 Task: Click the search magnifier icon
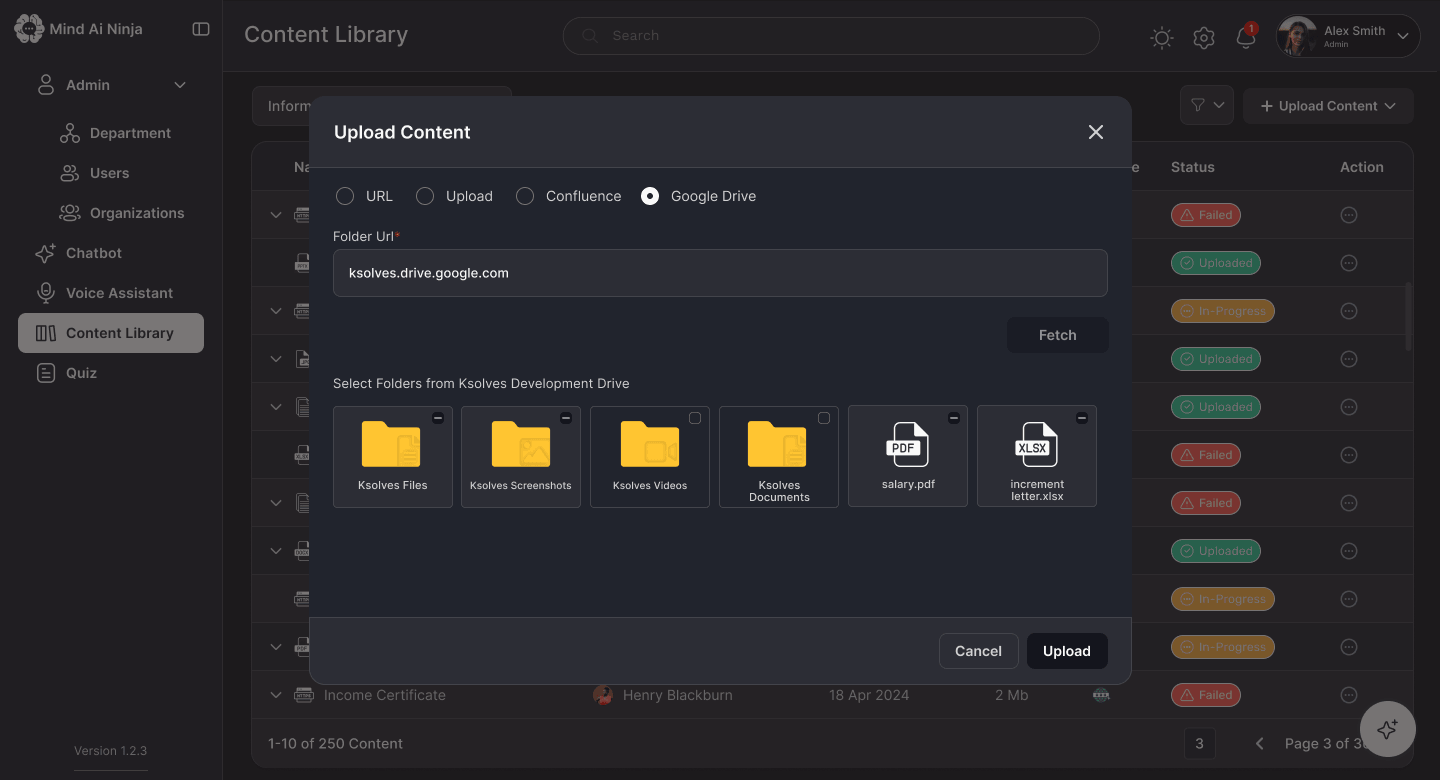(590, 36)
